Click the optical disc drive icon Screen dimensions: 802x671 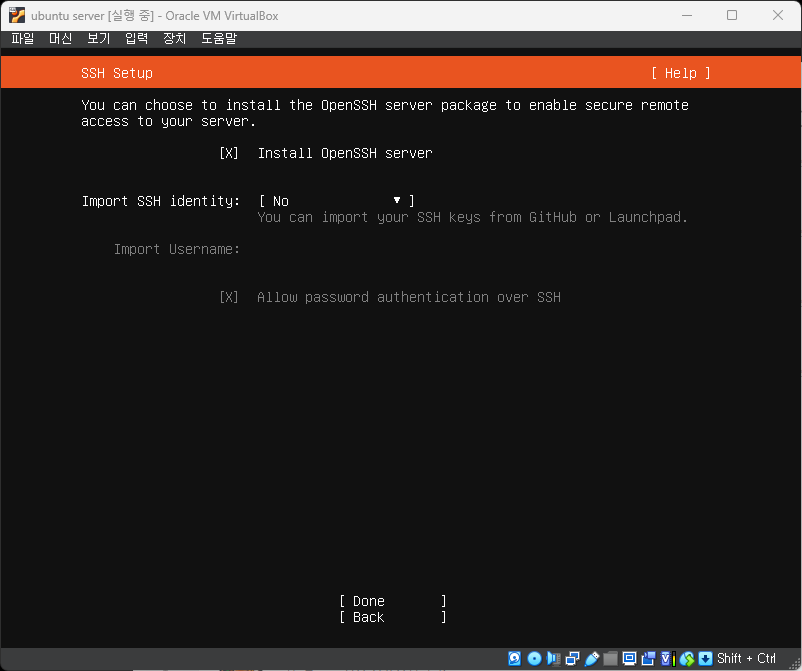pos(534,659)
